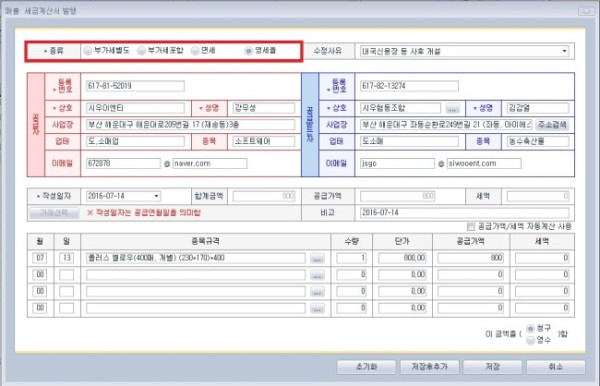Click receiver email domain field siwooent.com
The image size is (600, 386).
[484, 163]
